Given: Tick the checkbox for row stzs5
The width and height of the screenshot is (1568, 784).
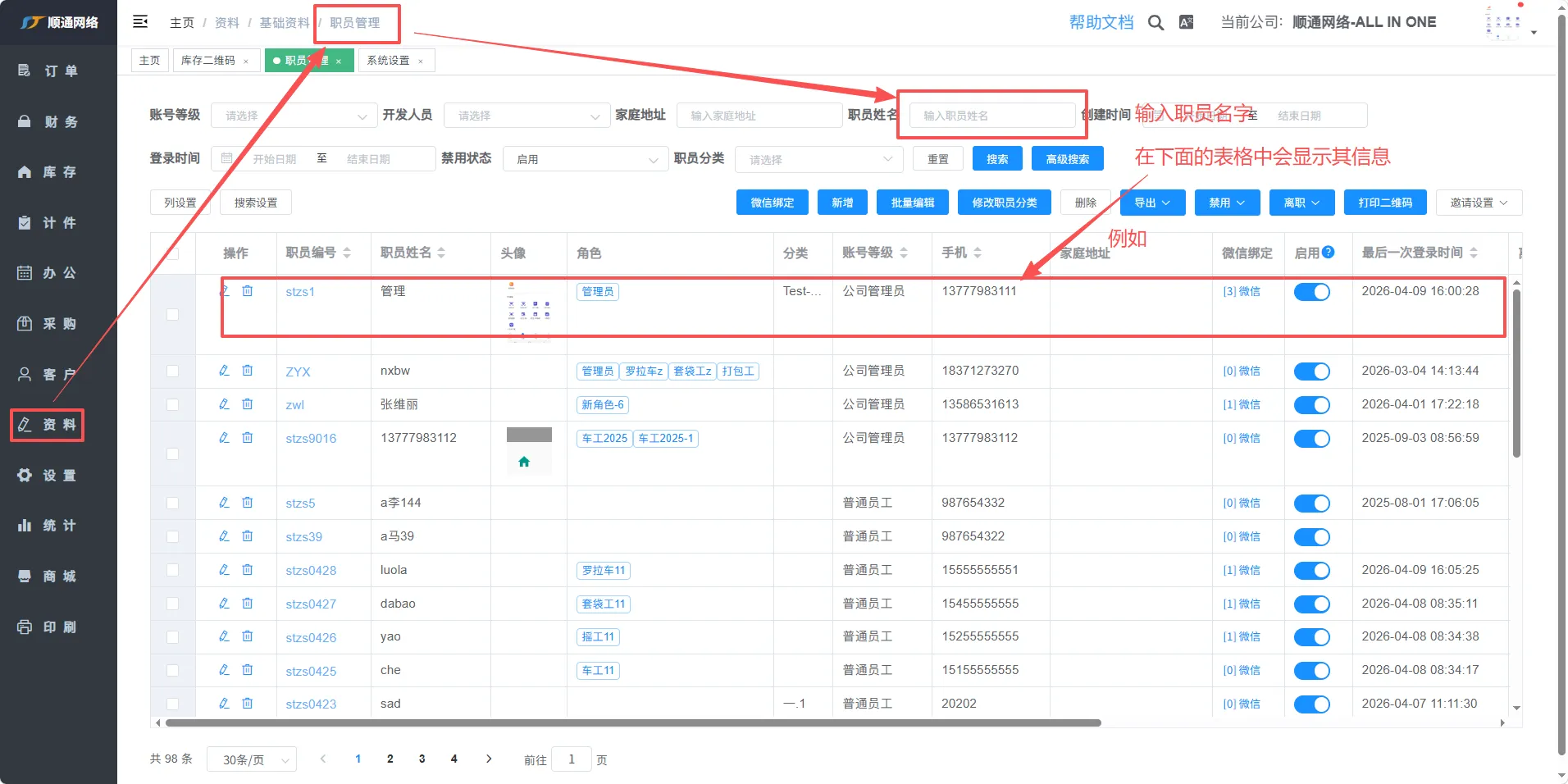Looking at the screenshot, I should (172, 504).
